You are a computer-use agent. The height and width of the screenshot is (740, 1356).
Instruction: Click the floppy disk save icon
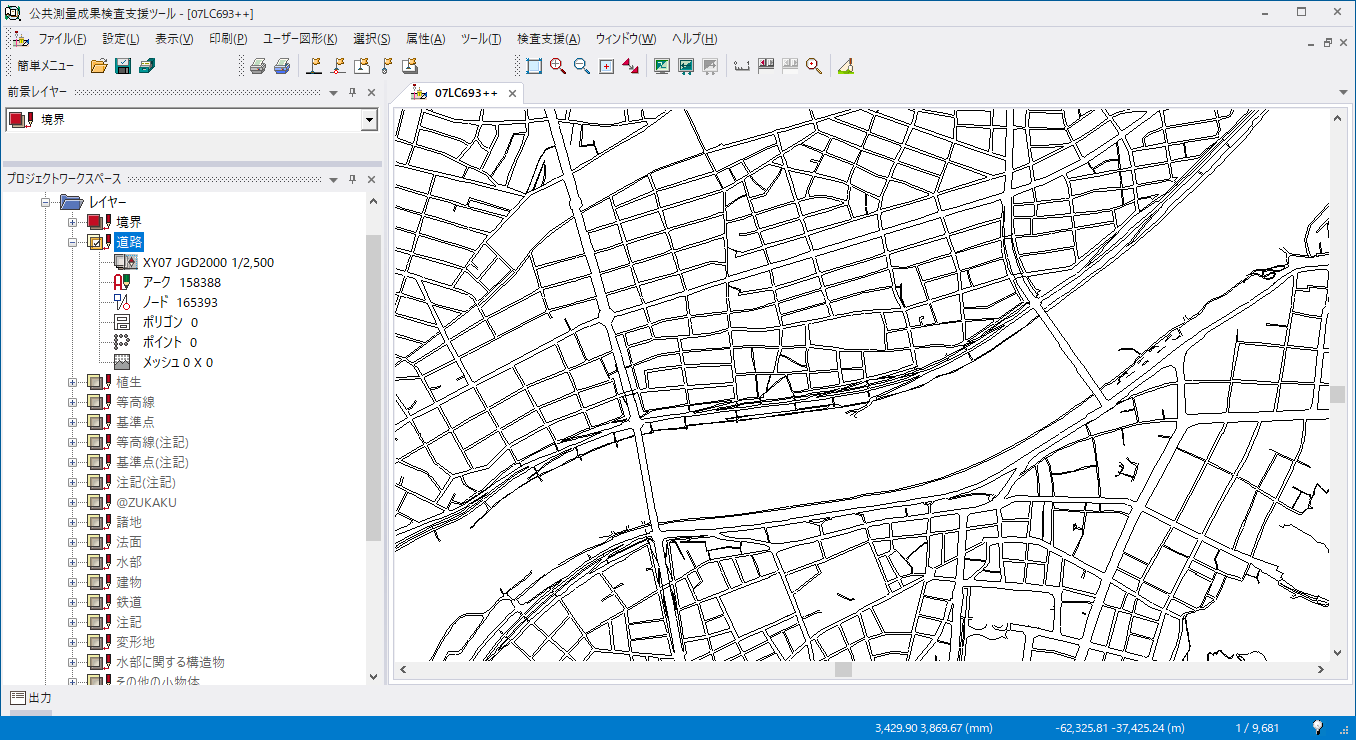click(123, 66)
